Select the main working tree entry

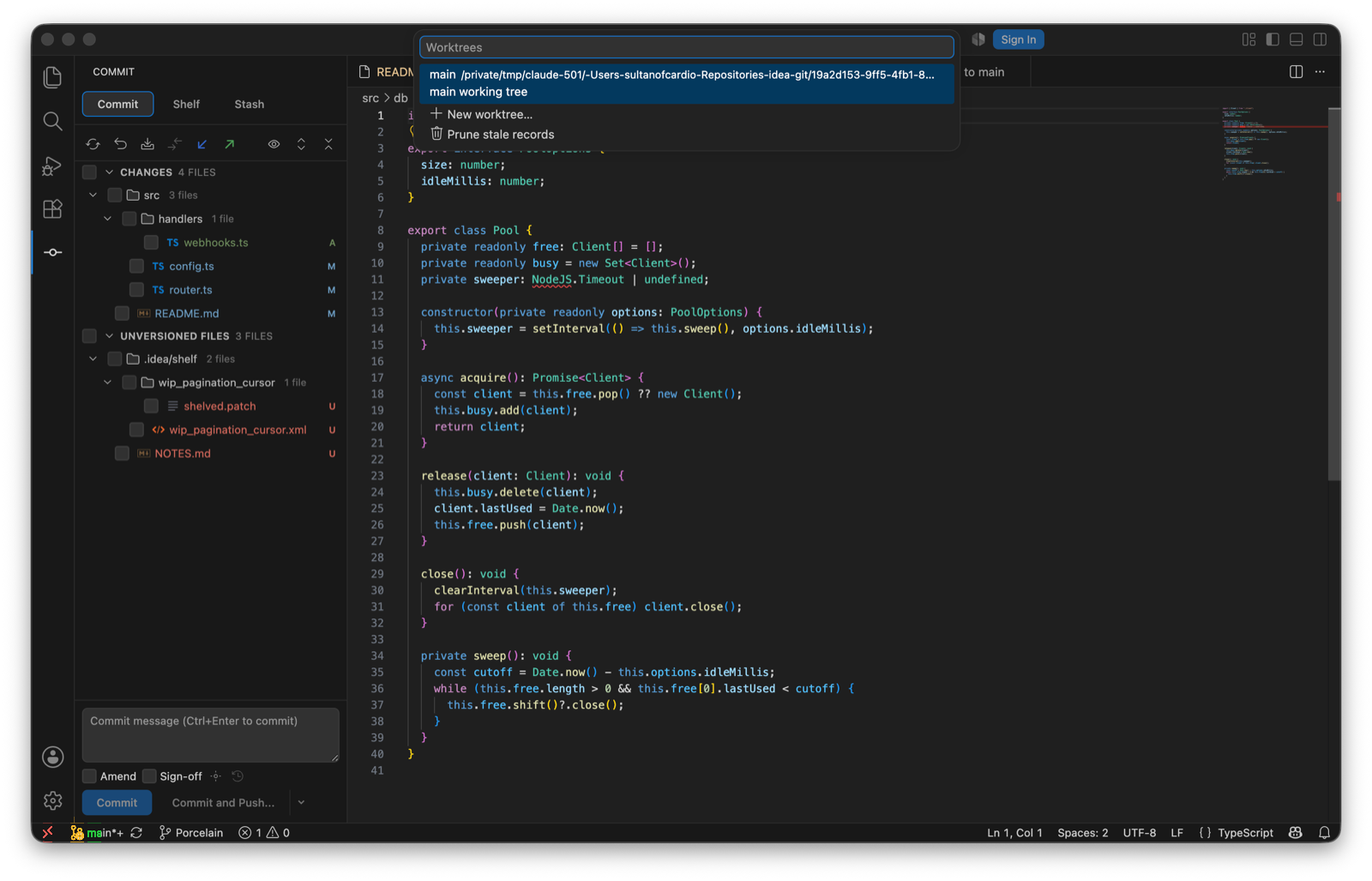(x=687, y=83)
